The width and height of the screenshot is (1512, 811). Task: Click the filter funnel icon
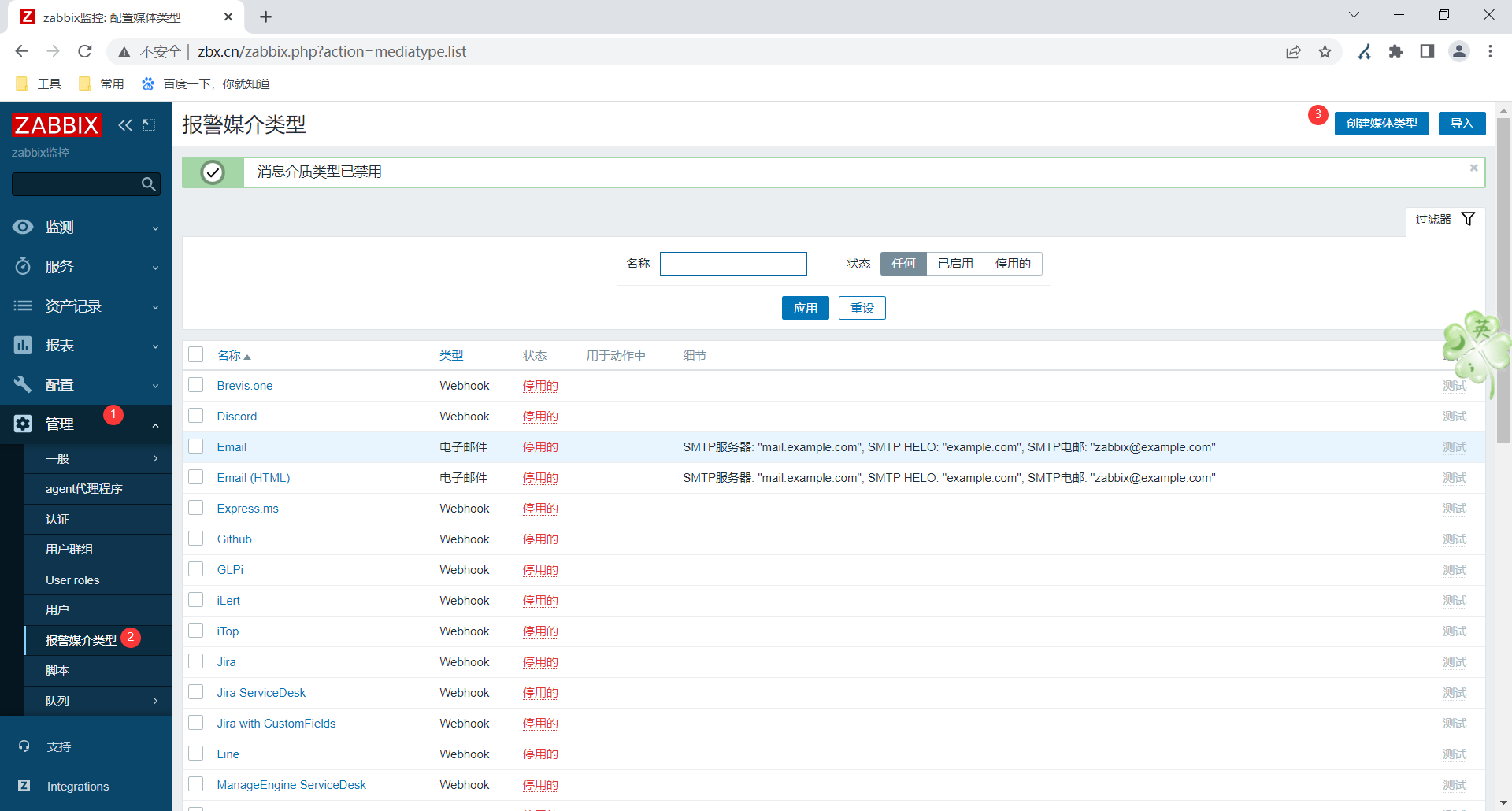click(x=1468, y=219)
